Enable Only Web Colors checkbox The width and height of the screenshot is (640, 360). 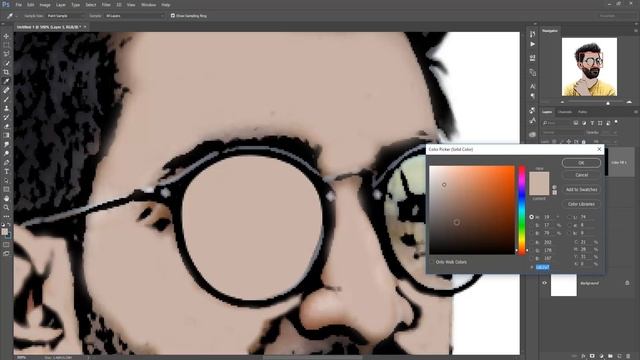432,262
